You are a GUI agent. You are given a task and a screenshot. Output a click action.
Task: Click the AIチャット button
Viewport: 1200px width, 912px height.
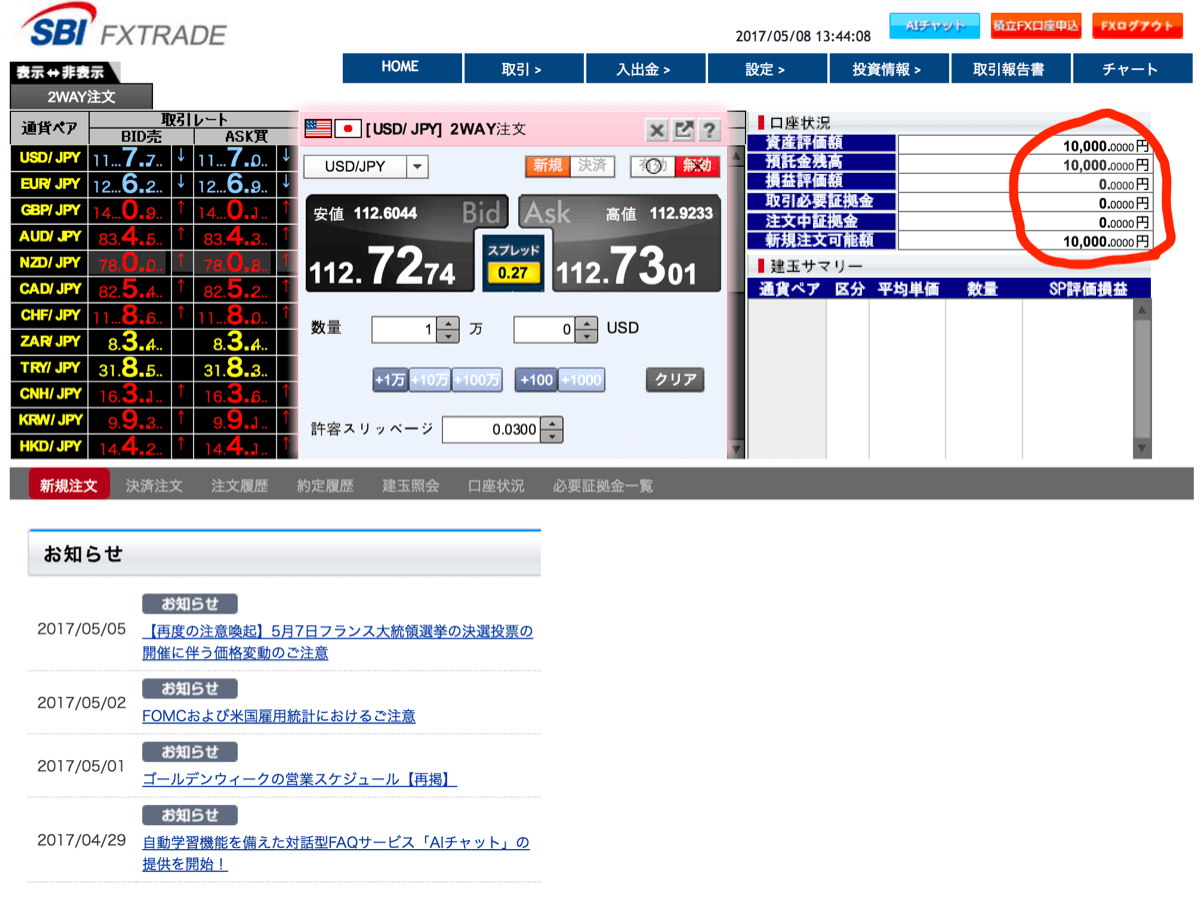pos(935,26)
